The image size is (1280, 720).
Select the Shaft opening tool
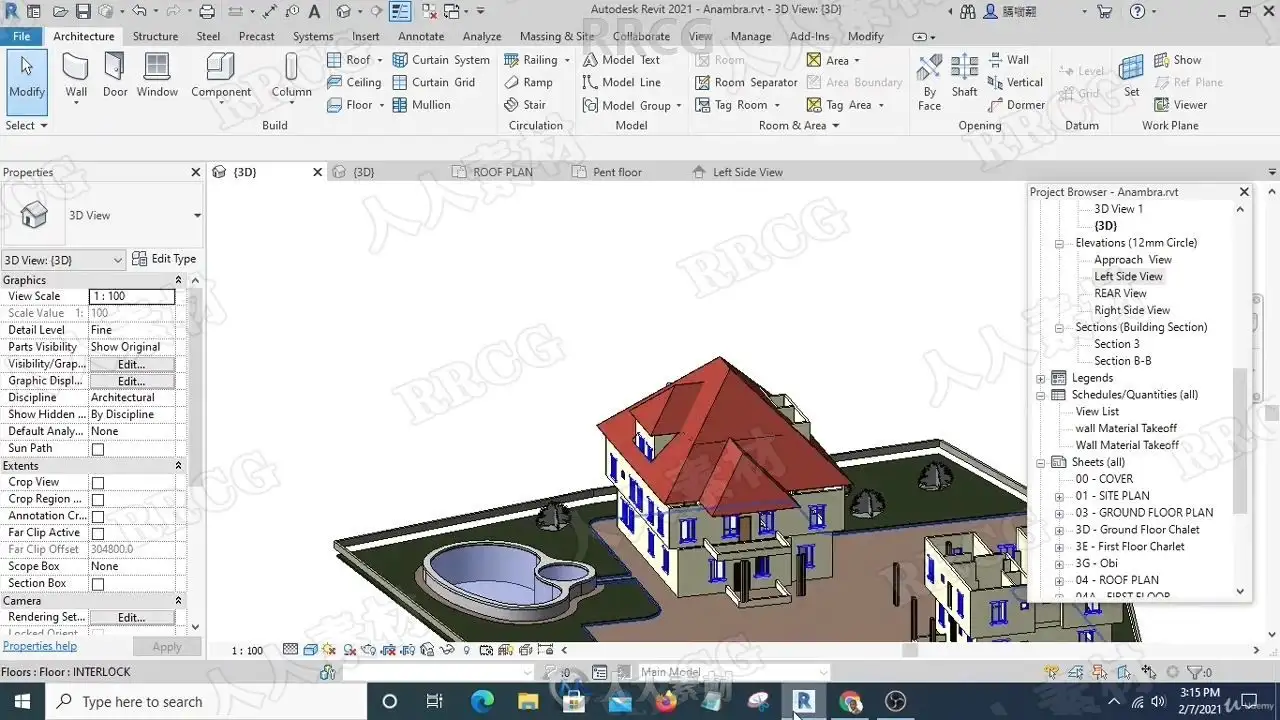pyautogui.click(x=964, y=76)
